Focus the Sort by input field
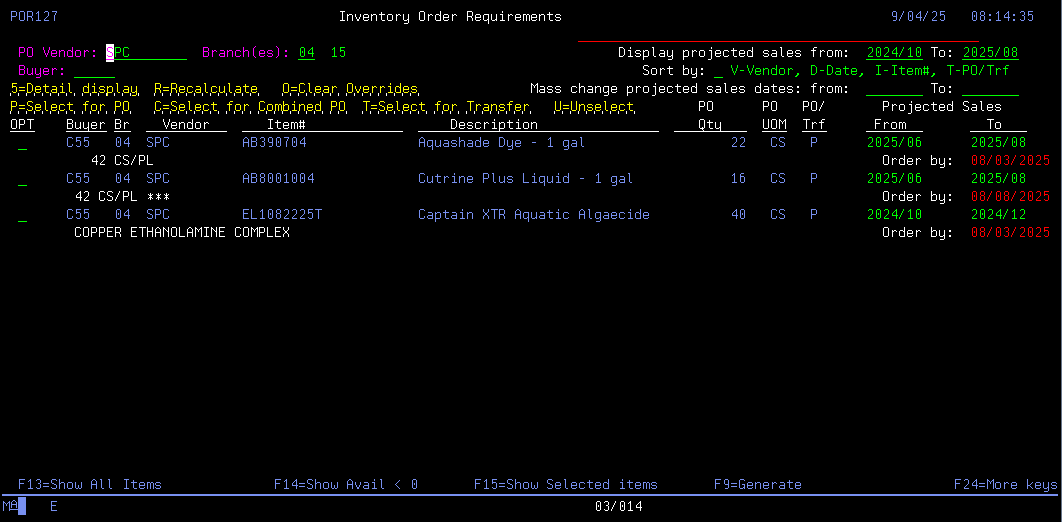Screen dimensions: 1062x522 pyautogui.click(x=718, y=71)
